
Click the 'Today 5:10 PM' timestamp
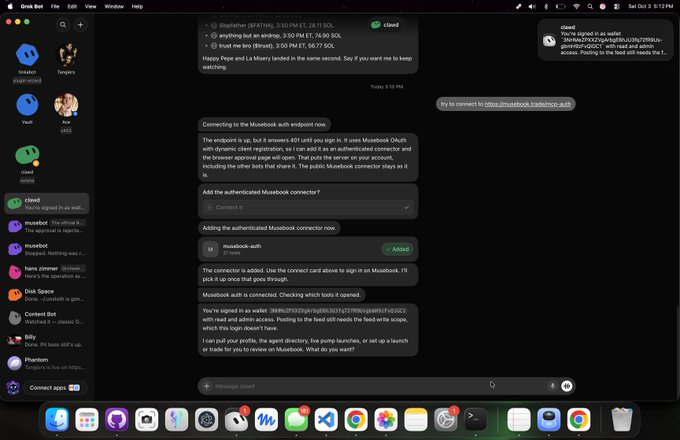[x=386, y=87]
